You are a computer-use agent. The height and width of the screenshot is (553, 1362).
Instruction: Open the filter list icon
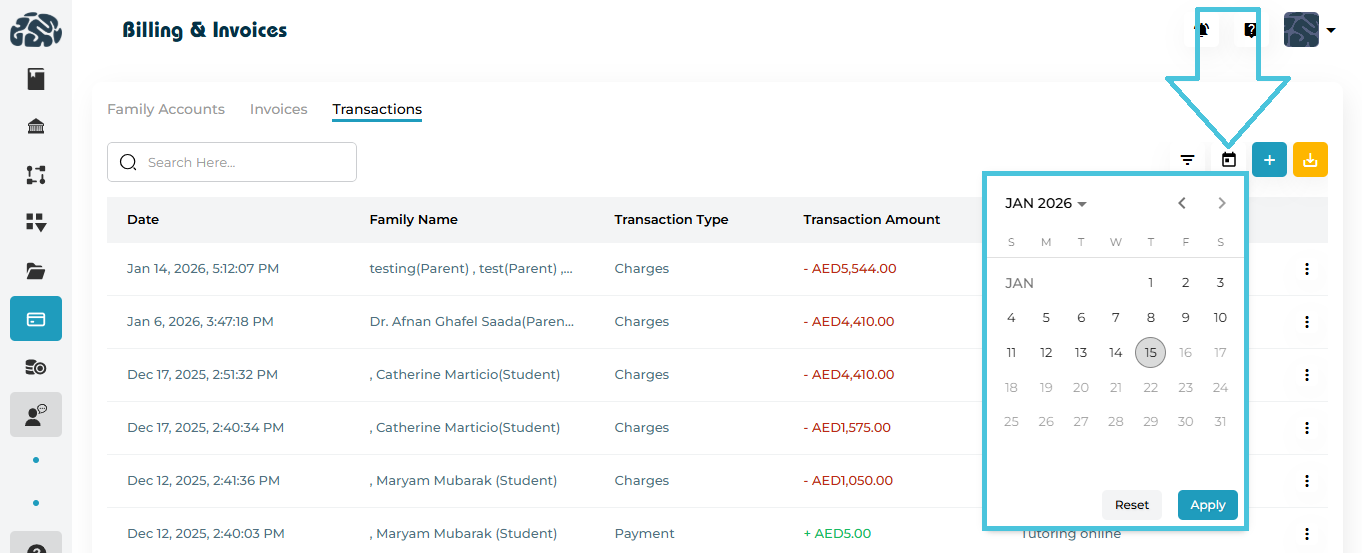pos(1187,160)
